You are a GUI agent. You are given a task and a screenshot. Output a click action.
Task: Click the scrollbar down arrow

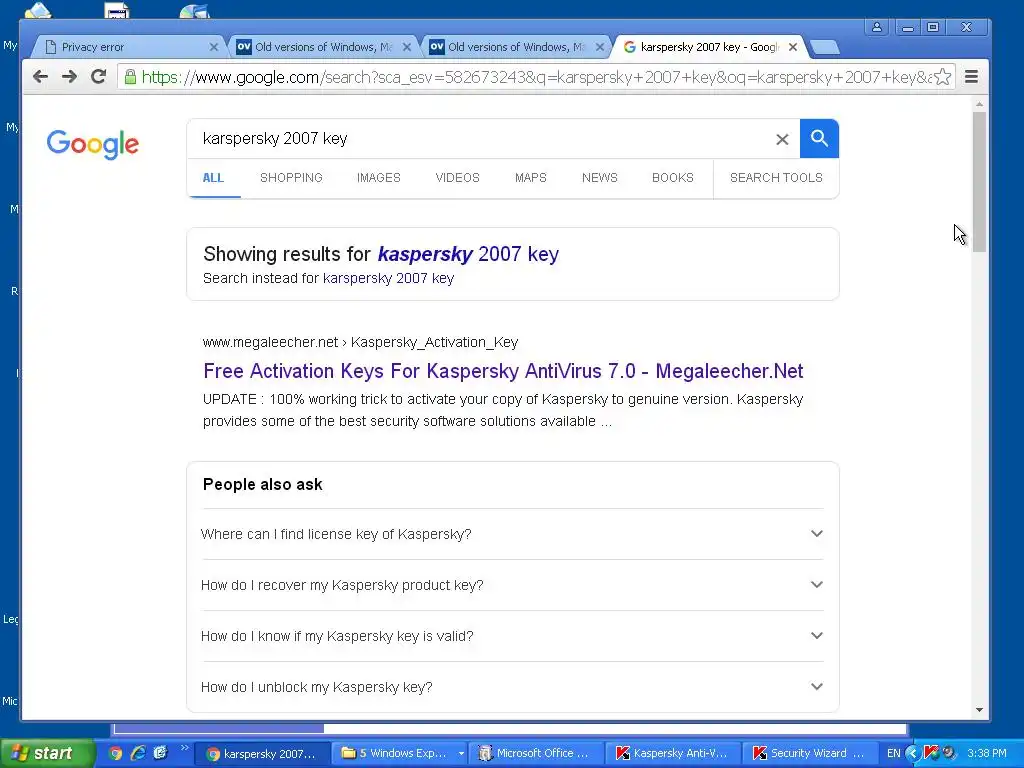pyautogui.click(x=979, y=710)
